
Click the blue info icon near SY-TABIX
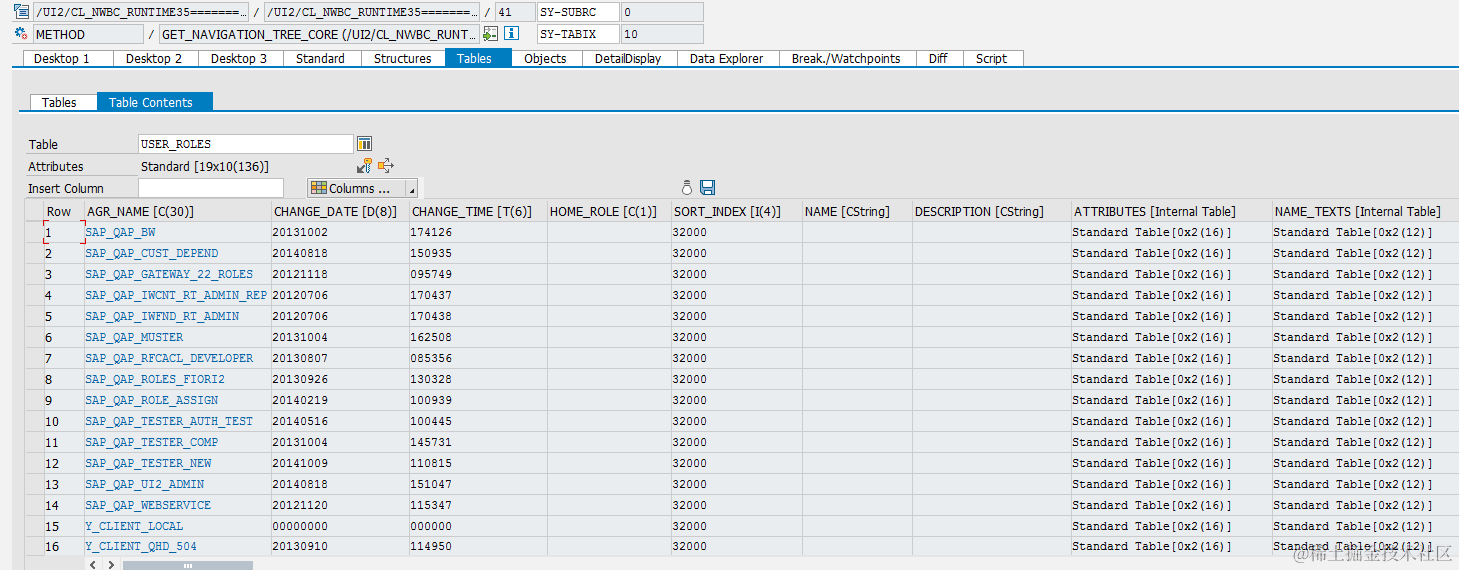point(511,34)
